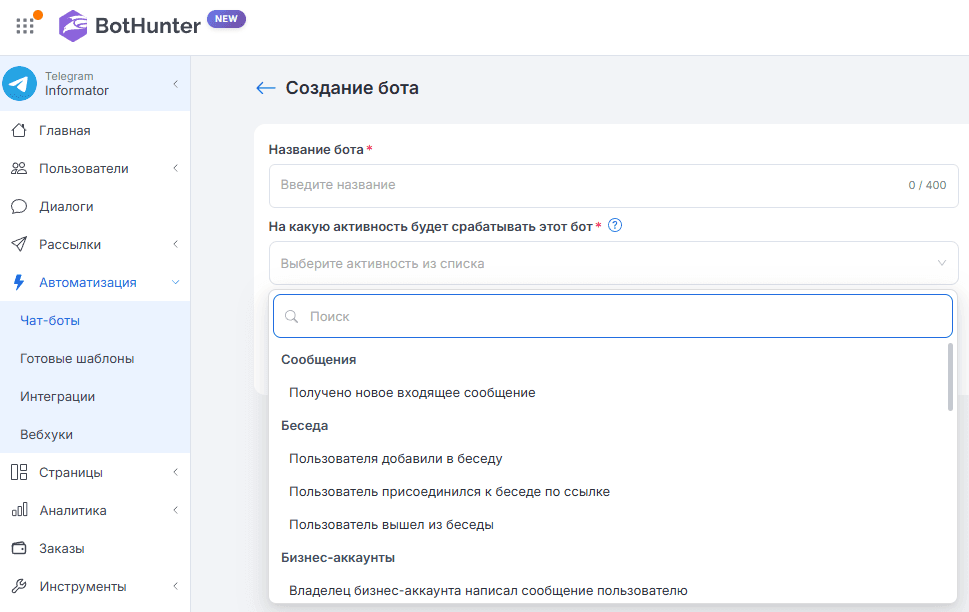The image size is (969, 612).
Task: Go back using the arrow near Создание бота
Action: point(266,88)
